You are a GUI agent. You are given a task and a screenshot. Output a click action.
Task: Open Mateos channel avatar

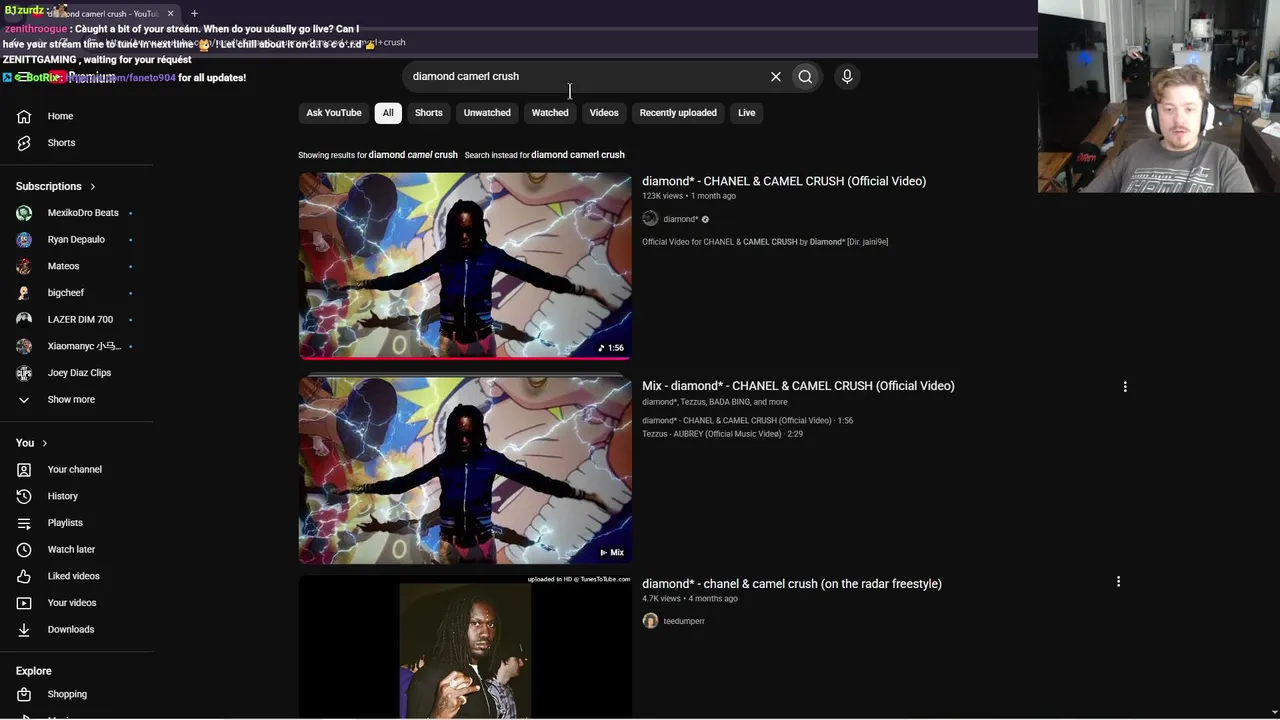click(24, 266)
